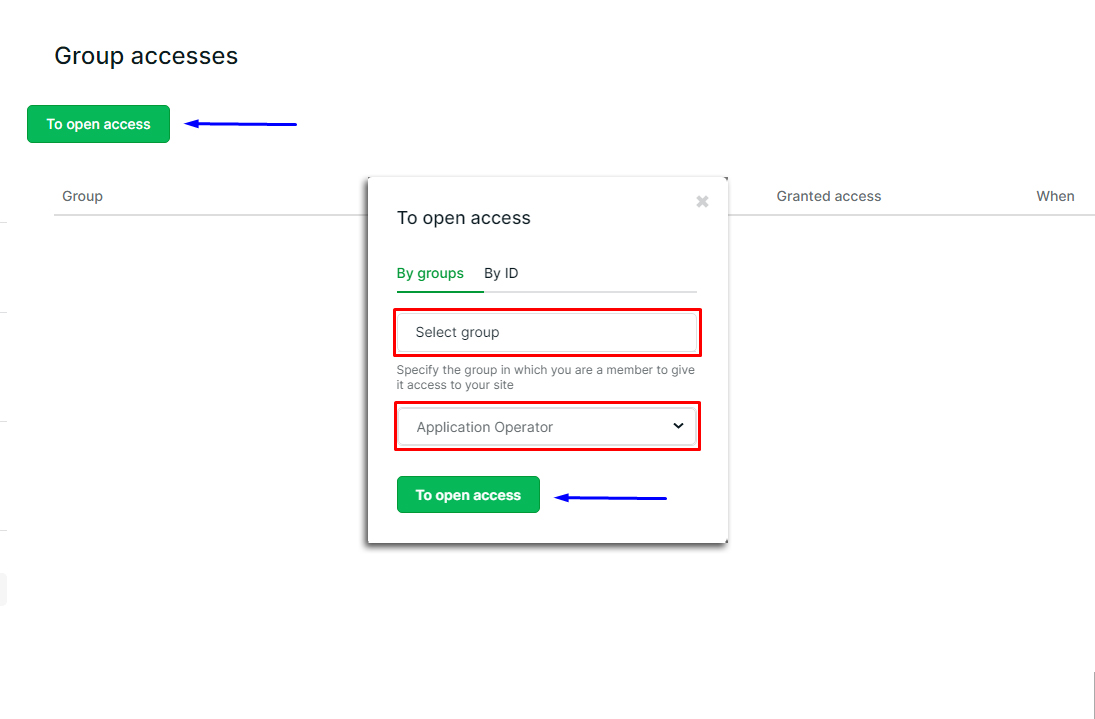Focus the Select group input field
This screenshot has width=1095, height=719.
(x=547, y=332)
